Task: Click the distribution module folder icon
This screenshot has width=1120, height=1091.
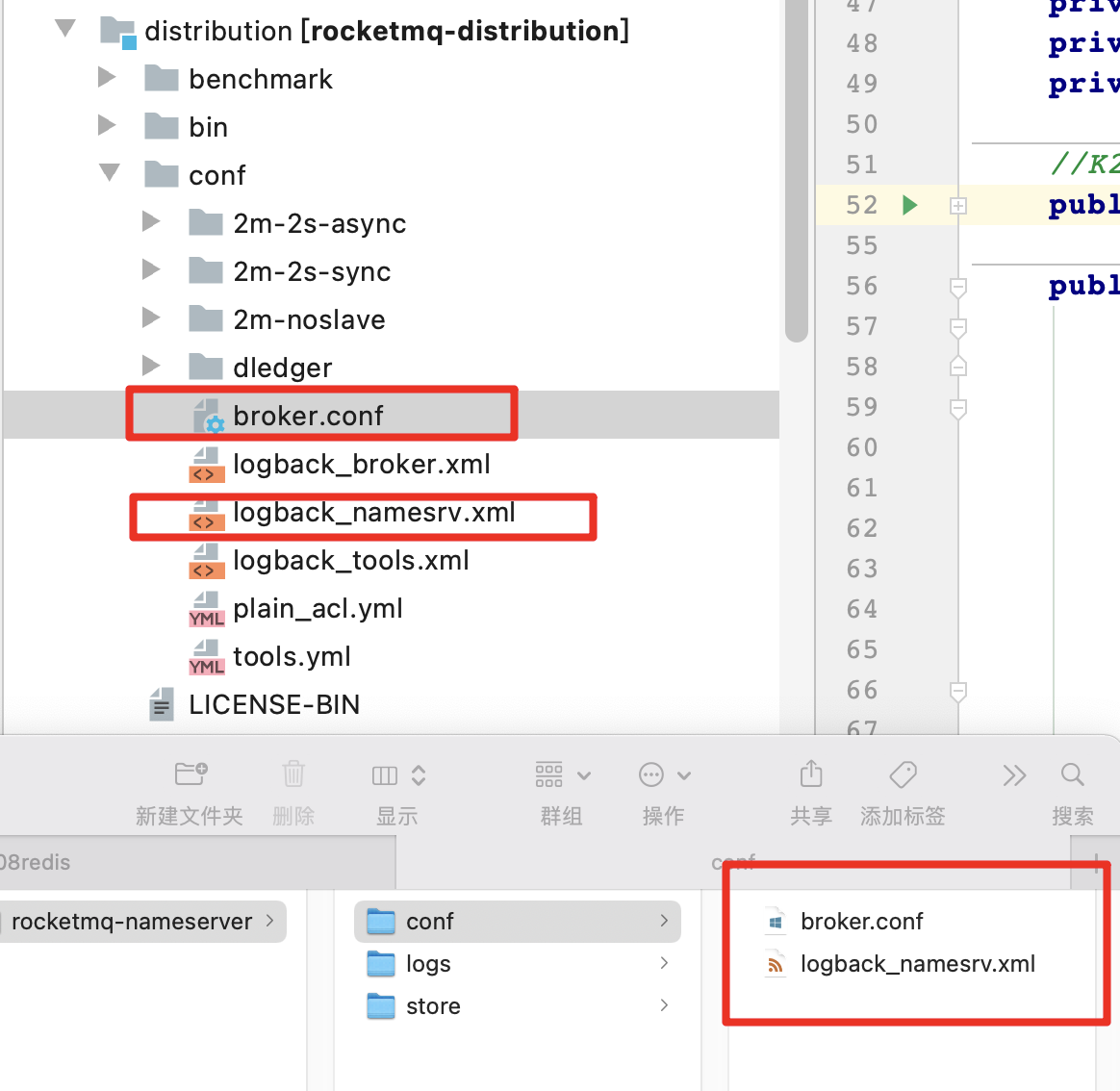Action: 117,32
